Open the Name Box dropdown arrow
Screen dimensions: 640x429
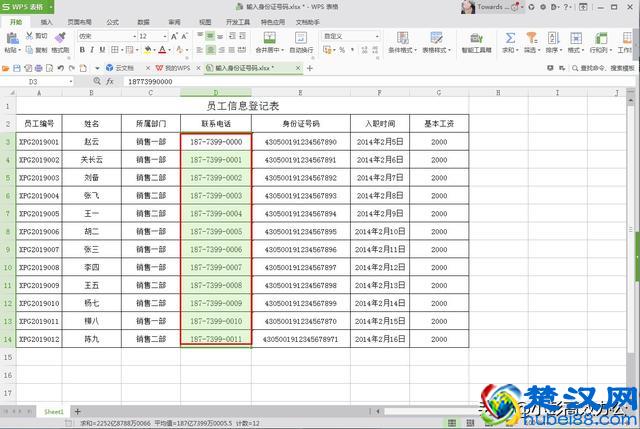[71, 82]
